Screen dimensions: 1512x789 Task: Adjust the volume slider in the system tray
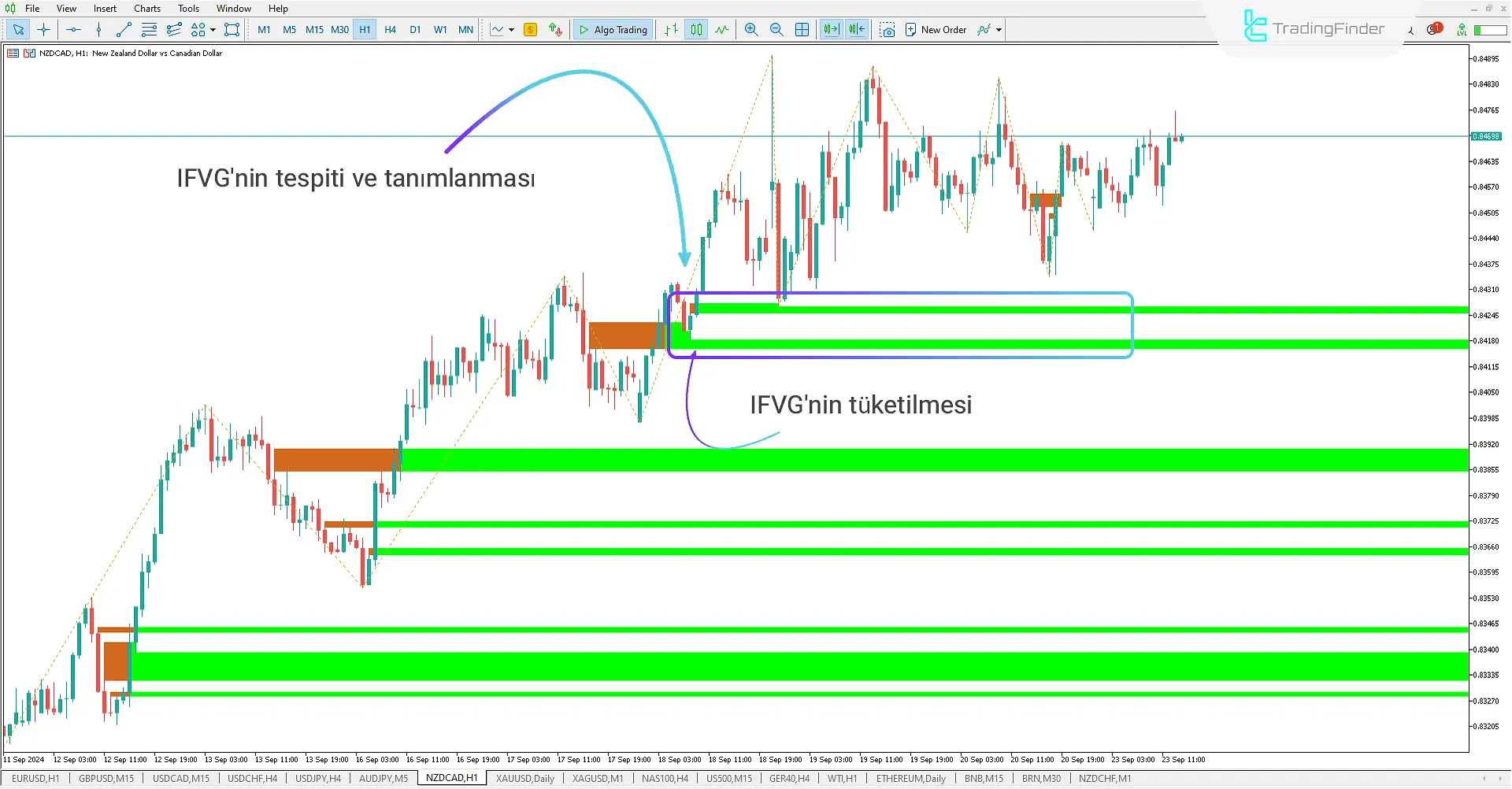click(x=1490, y=29)
